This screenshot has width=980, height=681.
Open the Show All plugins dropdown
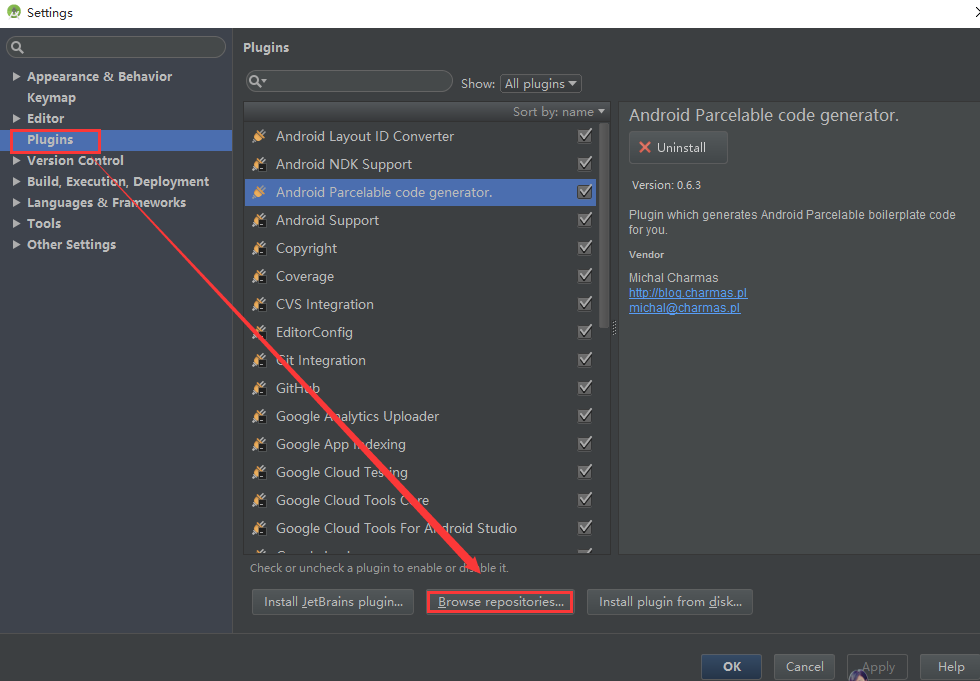(541, 84)
